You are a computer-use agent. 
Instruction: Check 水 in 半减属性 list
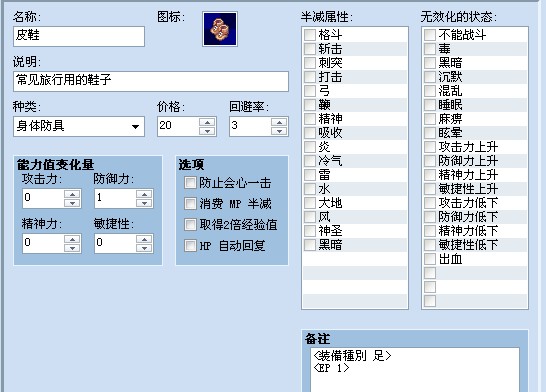[x=310, y=189]
